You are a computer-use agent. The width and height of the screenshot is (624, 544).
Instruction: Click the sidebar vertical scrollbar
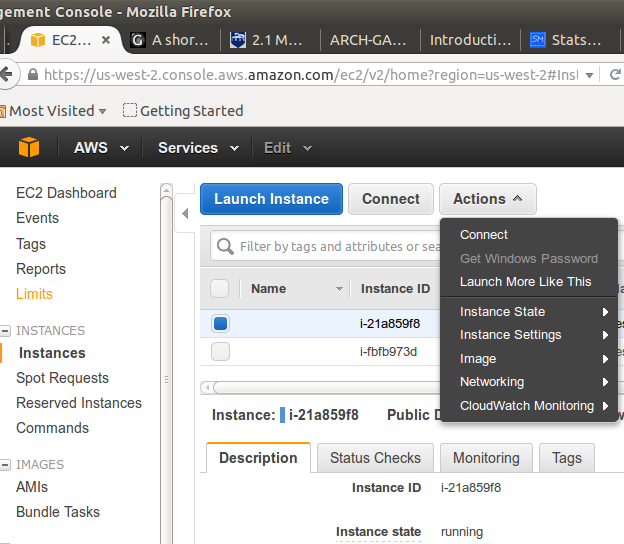167,300
